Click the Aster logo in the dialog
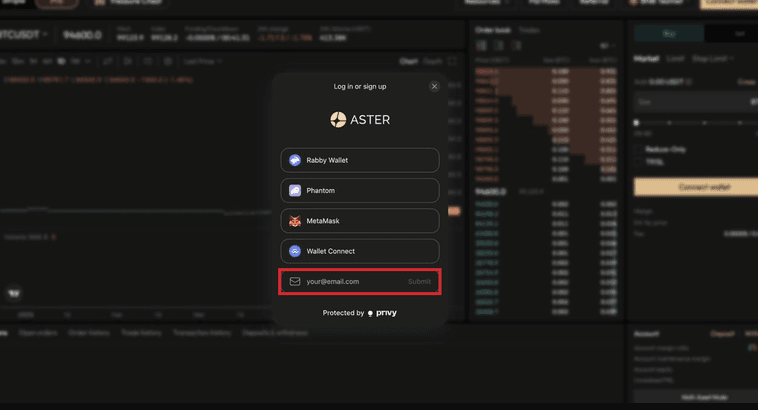 [x=360, y=119]
